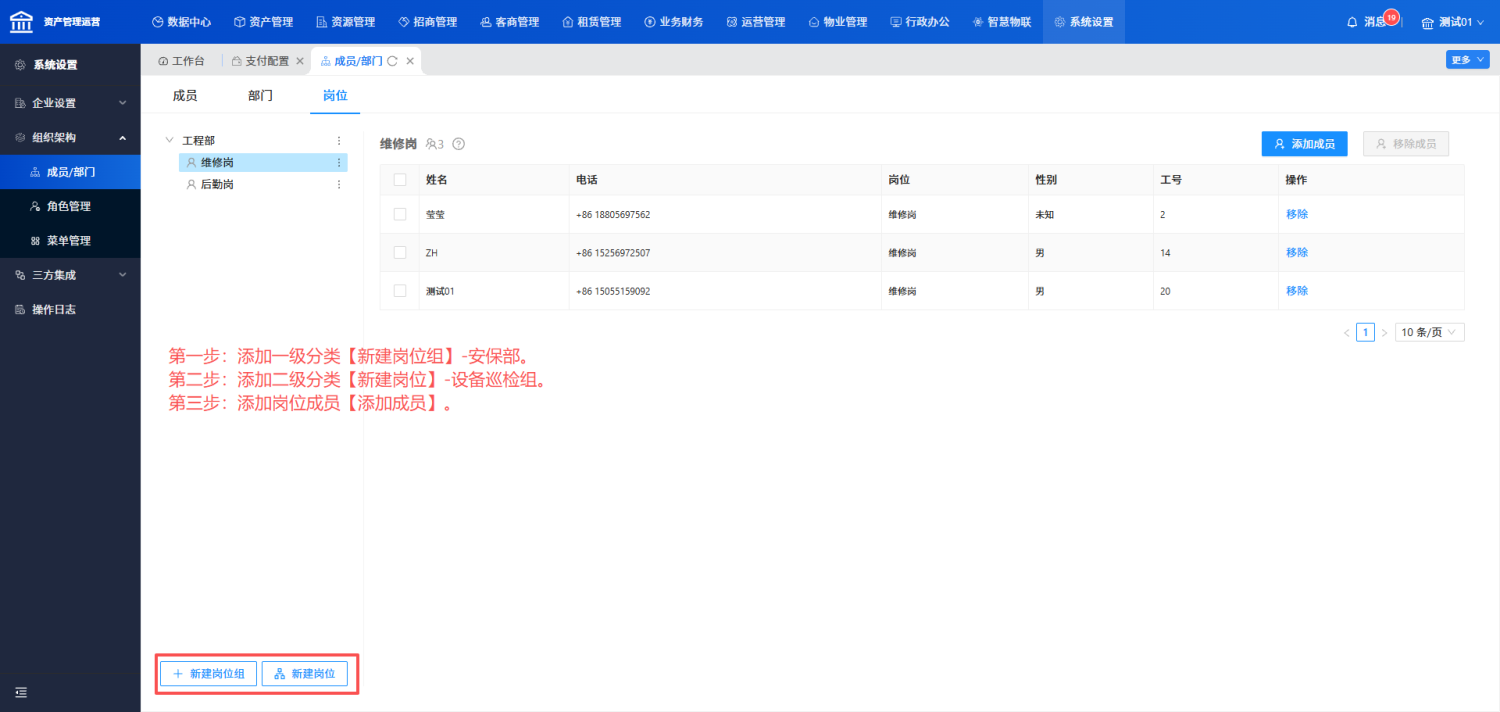Open 操作日志 in the sidebar
1500x712 pixels.
tap(70, 310)
